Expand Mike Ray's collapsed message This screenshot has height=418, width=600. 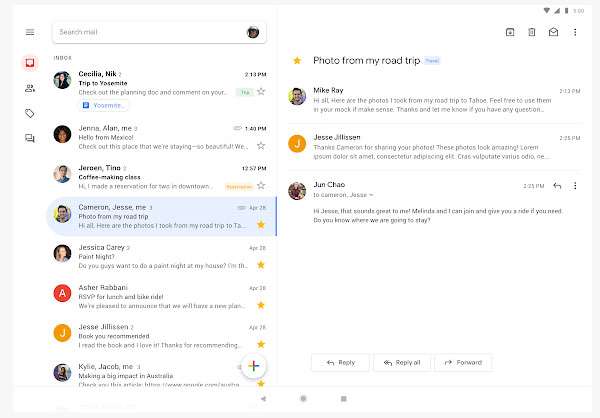coord(435,100)
